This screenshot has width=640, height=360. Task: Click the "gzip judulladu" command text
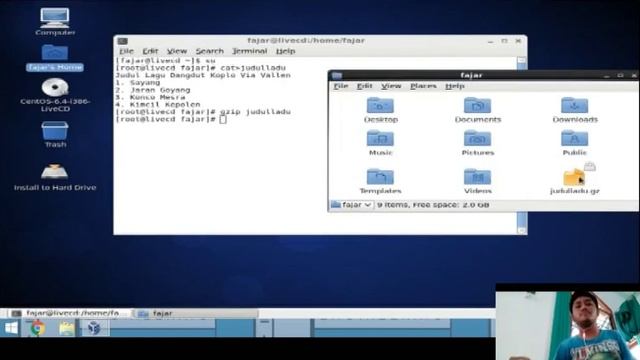(256, 112)
